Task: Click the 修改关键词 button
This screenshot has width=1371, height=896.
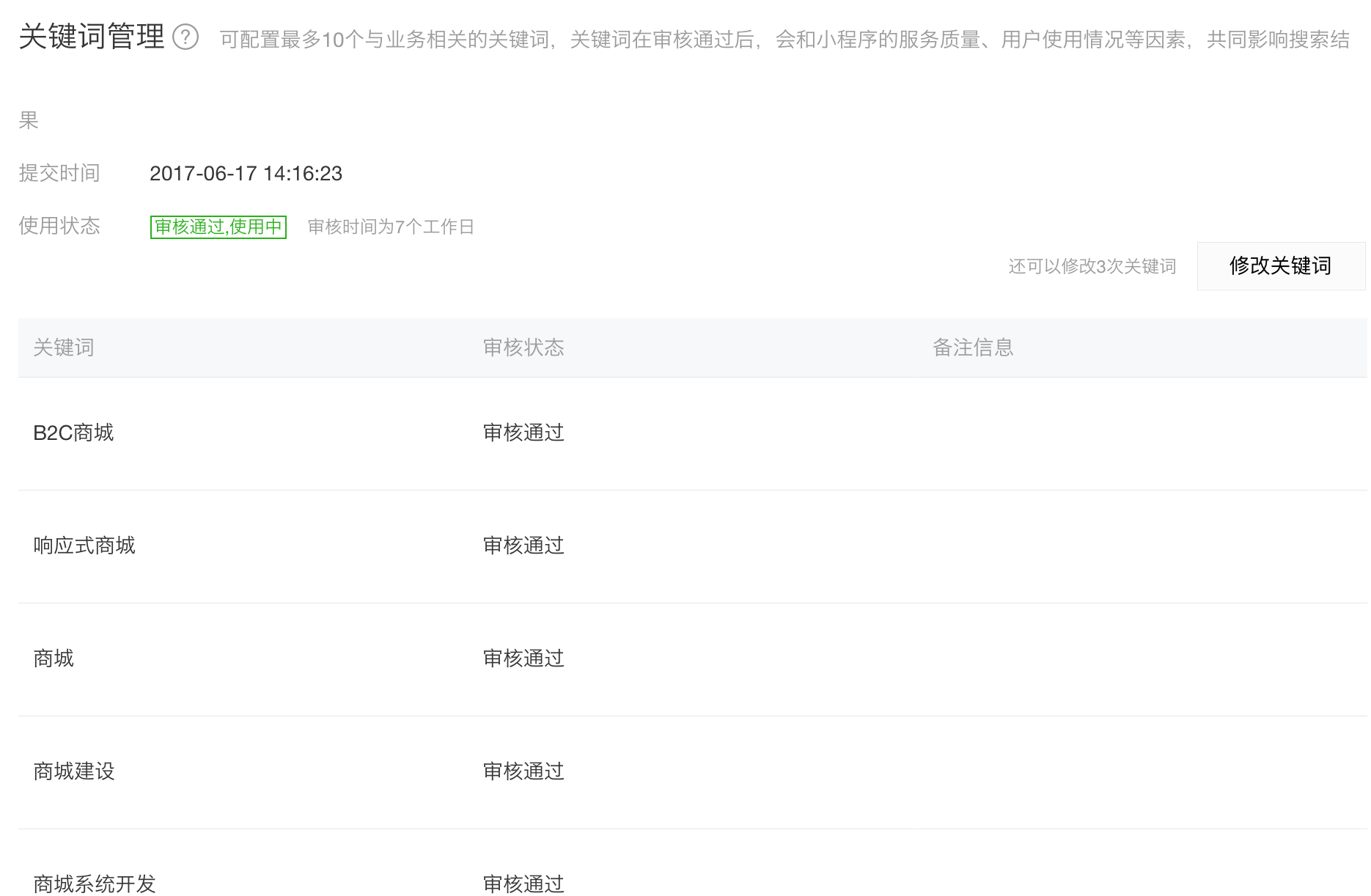Action: 1280,266
